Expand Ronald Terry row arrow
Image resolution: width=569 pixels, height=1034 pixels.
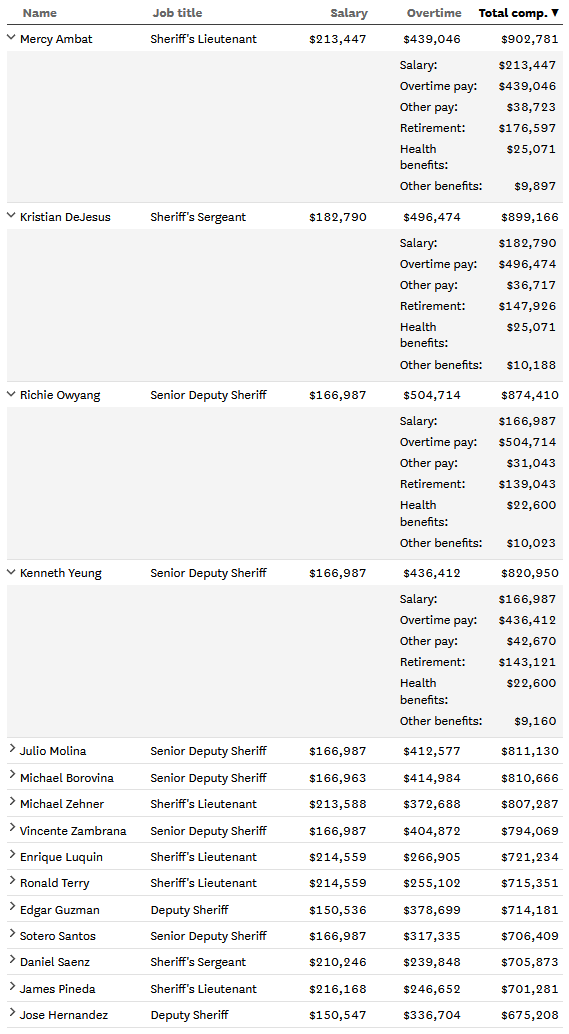(x=12, y=880)
